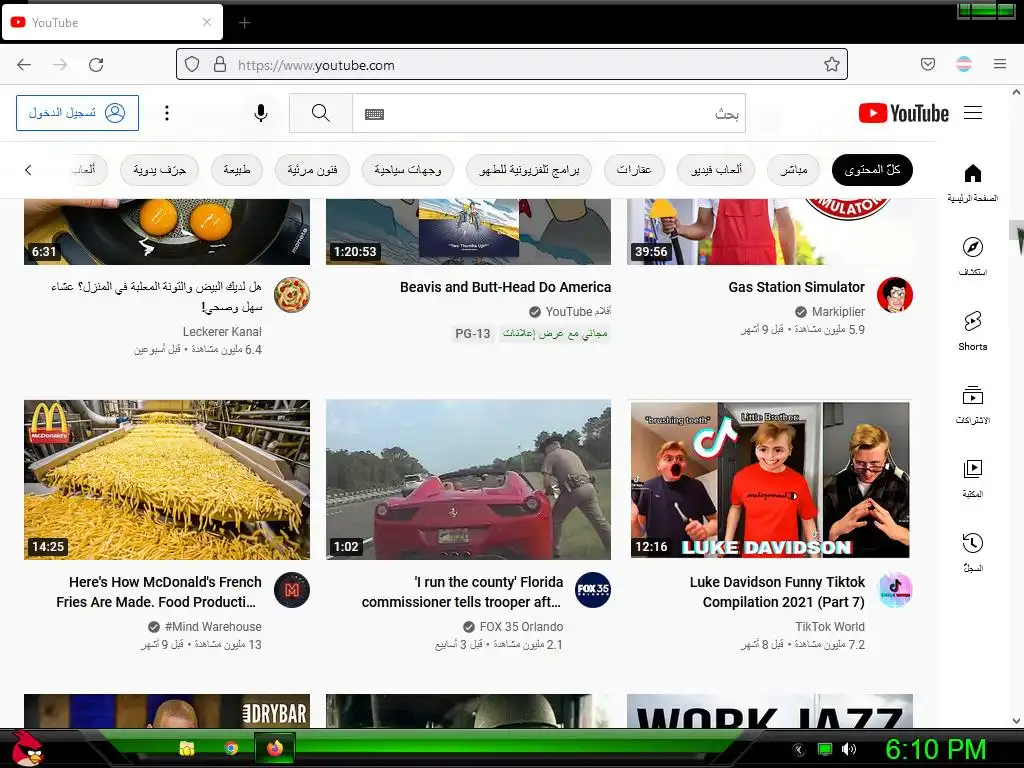The width and height of the screenshot is (1024, 768).
Task: Reload the page with the refresh icon
Action: pos(96,65)
